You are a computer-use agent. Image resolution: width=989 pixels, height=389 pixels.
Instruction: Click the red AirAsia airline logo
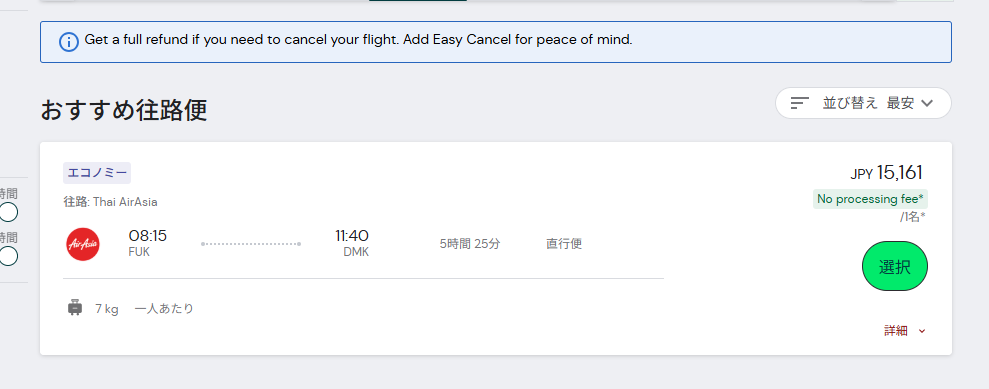83,244
